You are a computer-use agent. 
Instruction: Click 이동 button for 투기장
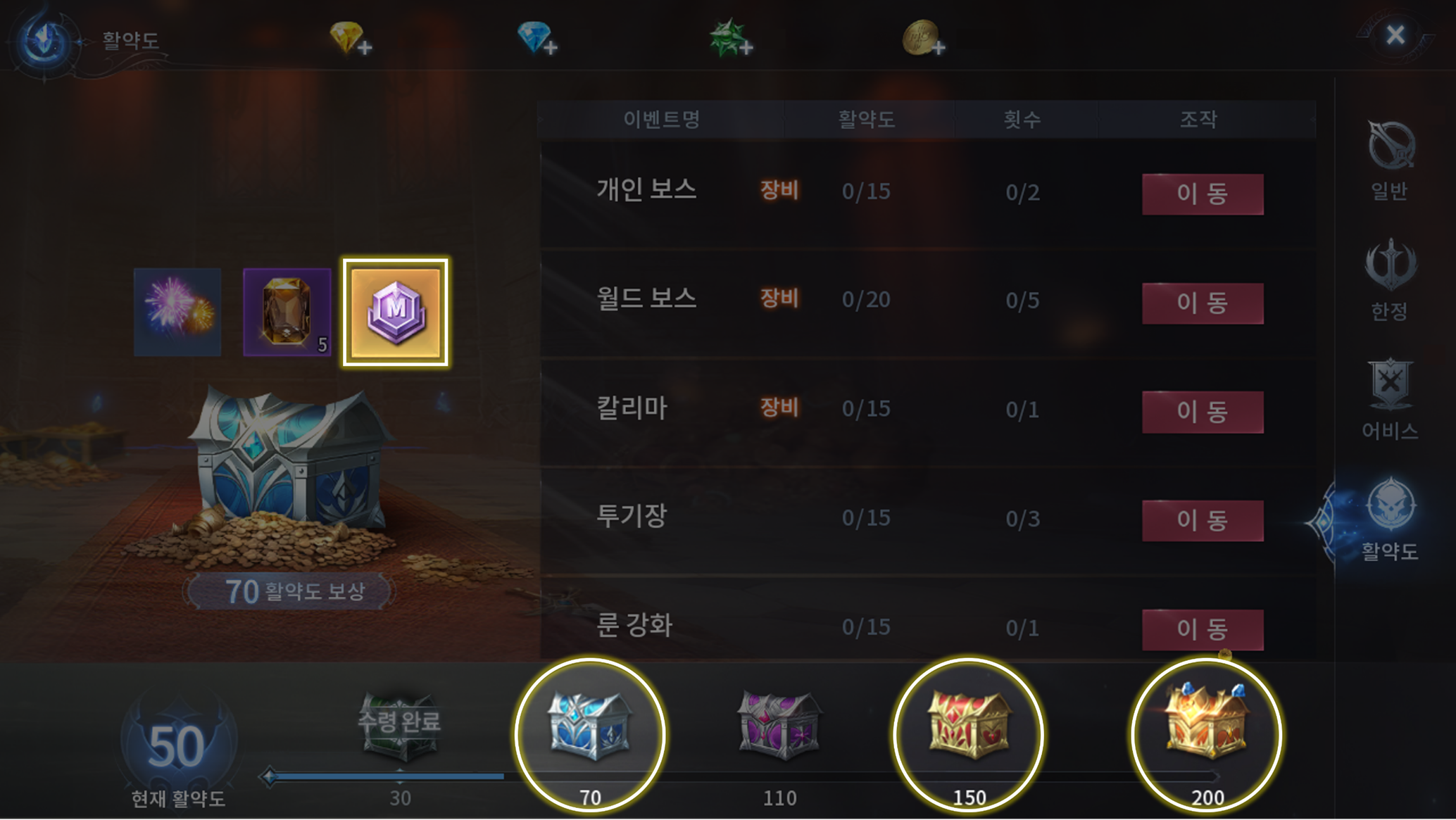tap(1203, 521)
